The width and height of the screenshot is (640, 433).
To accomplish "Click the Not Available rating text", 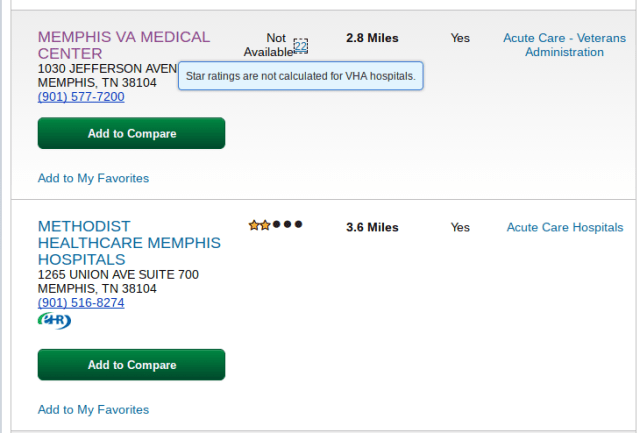I will [x=268, y=45].
